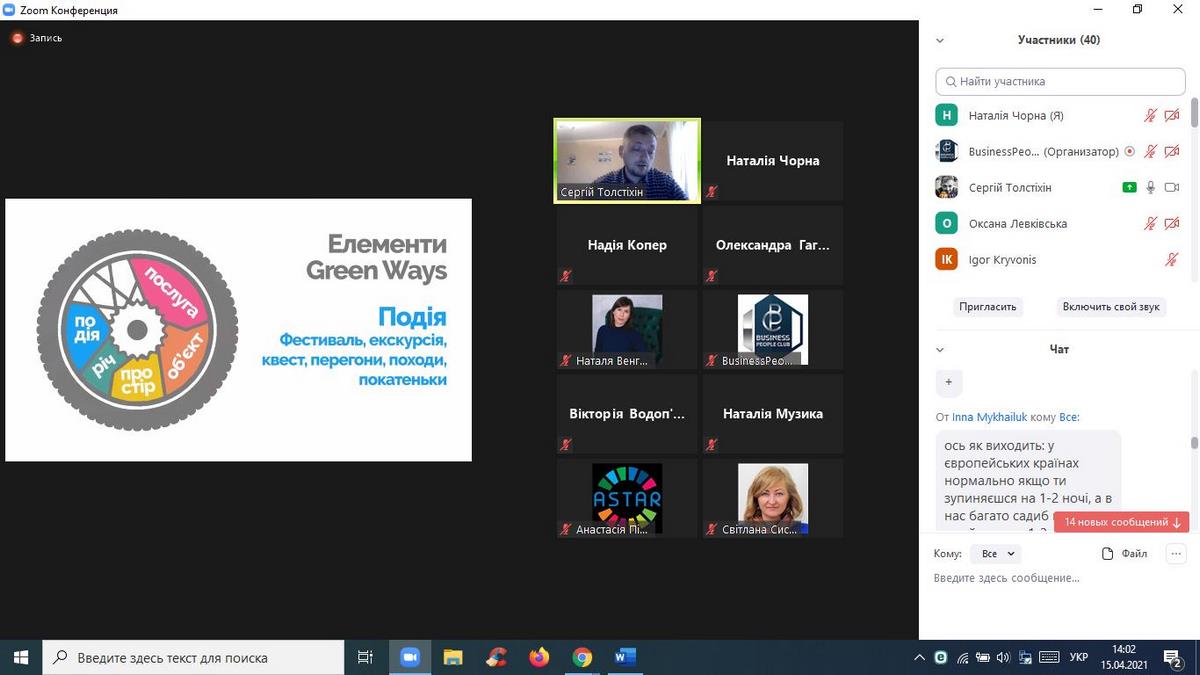Toggle Наталія Чорна's disabled camera icon
1200x675 pixels.
click(1172, 116)
